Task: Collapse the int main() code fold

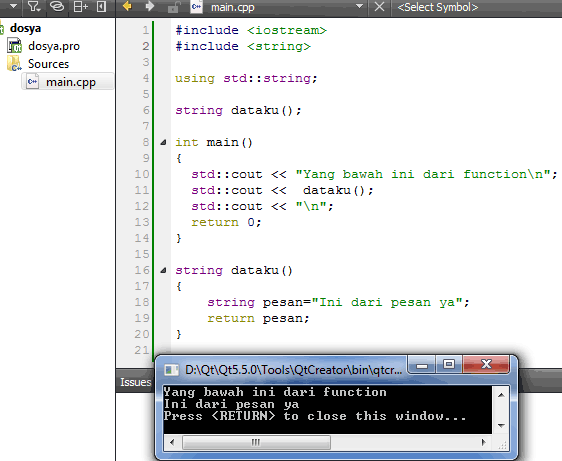Action: point(163,143)
